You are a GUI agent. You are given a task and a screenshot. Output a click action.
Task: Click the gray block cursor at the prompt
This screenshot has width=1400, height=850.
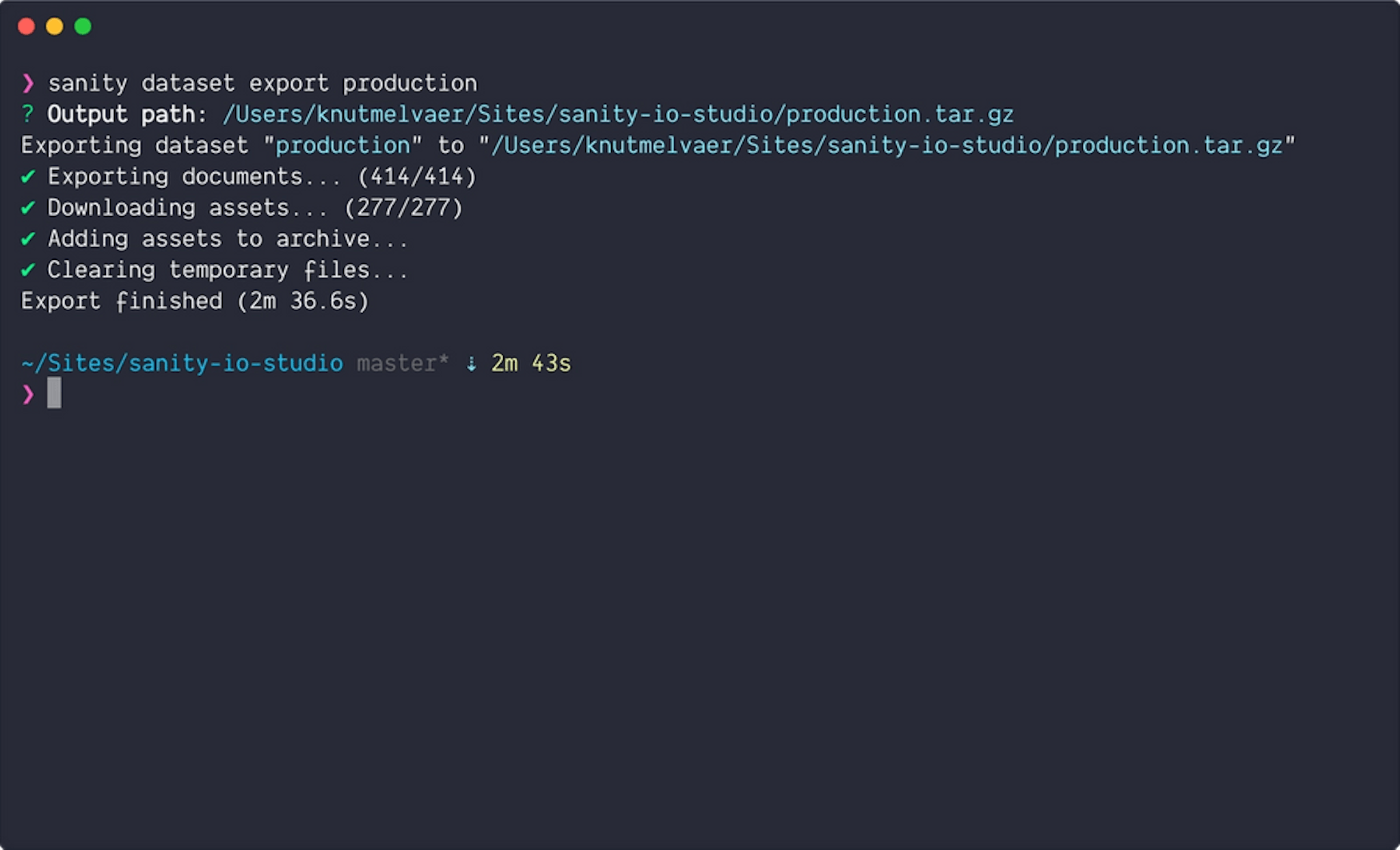[54, 393]
